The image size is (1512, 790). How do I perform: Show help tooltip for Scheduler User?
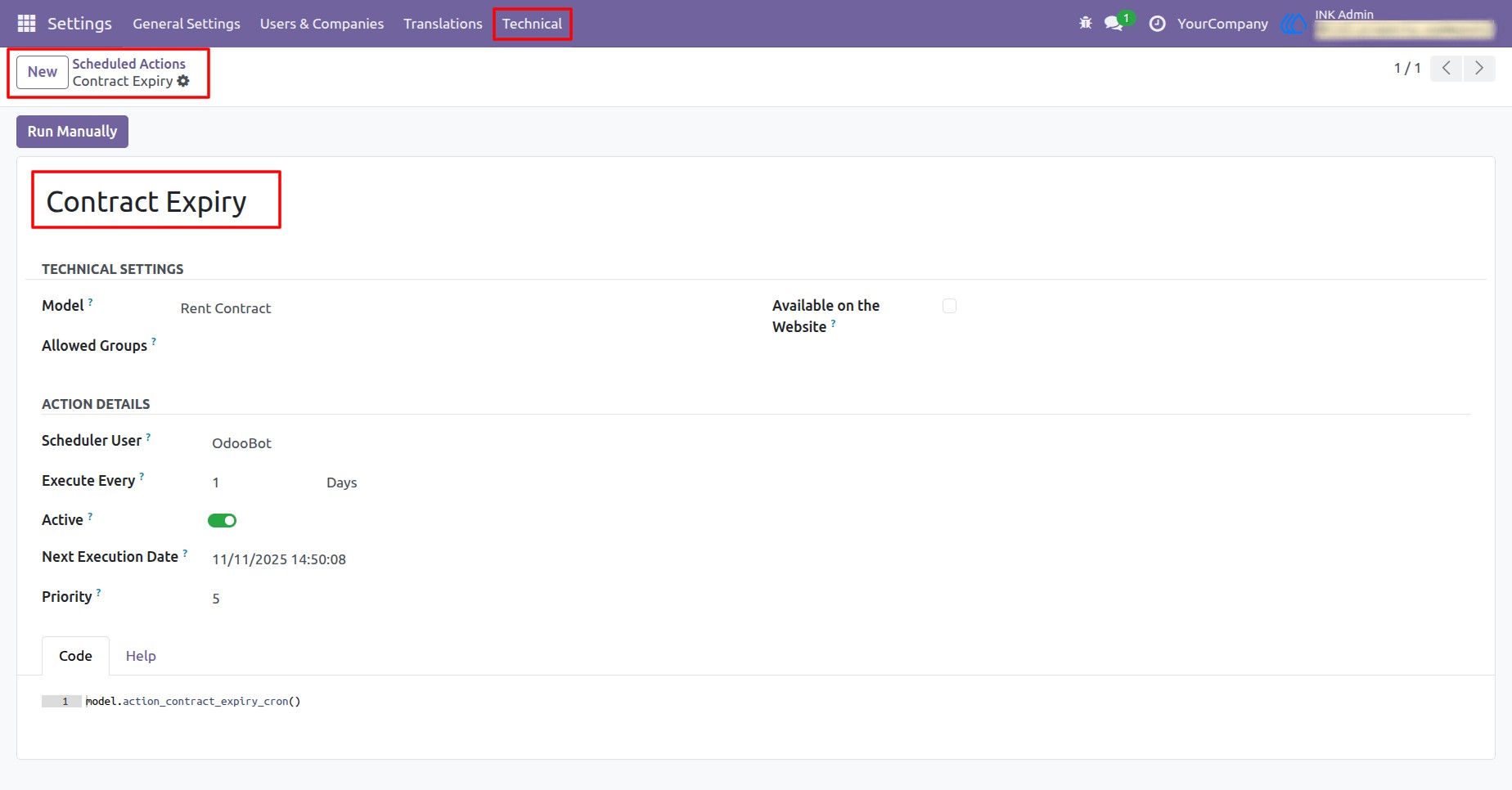pyautogui.click(x=148, y=437)
